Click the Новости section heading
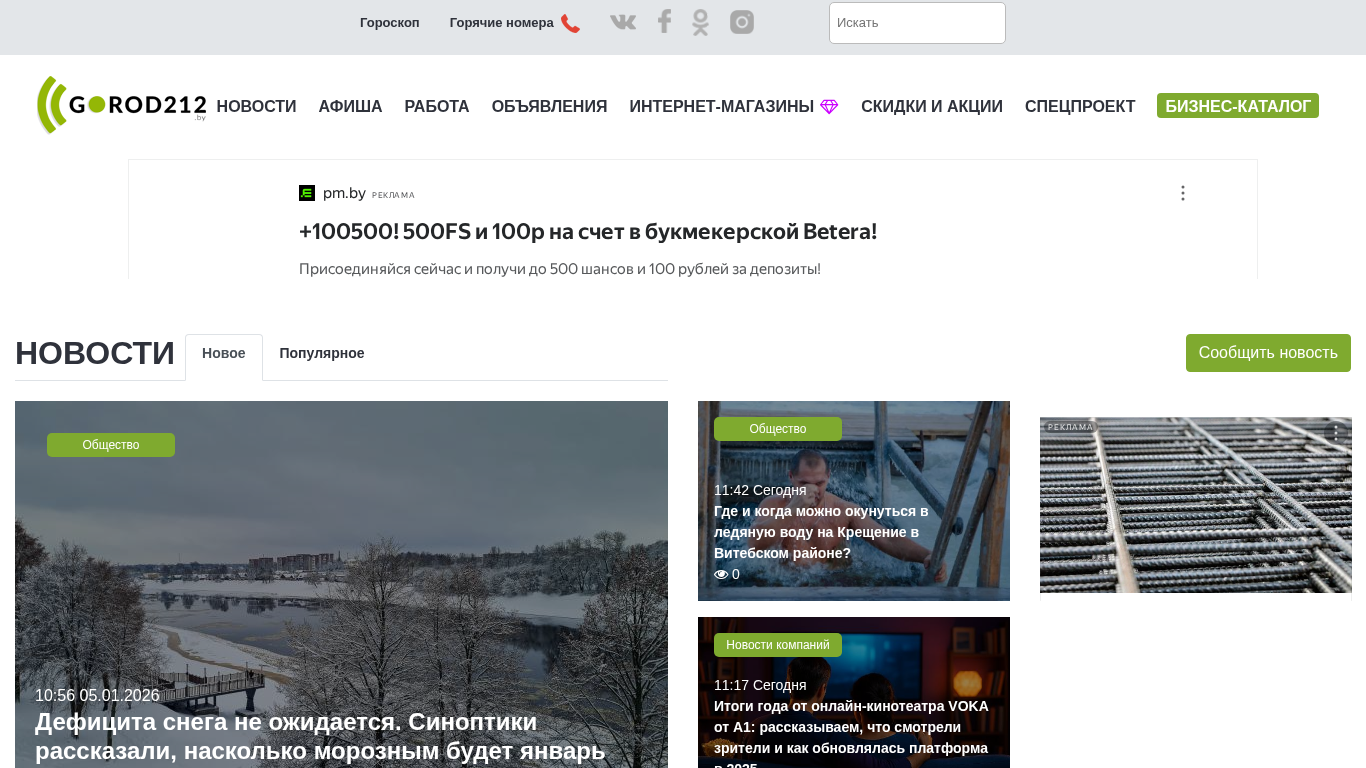This screenshot has height=768, width=1366. pyautogui.click(x=95, y=354)
